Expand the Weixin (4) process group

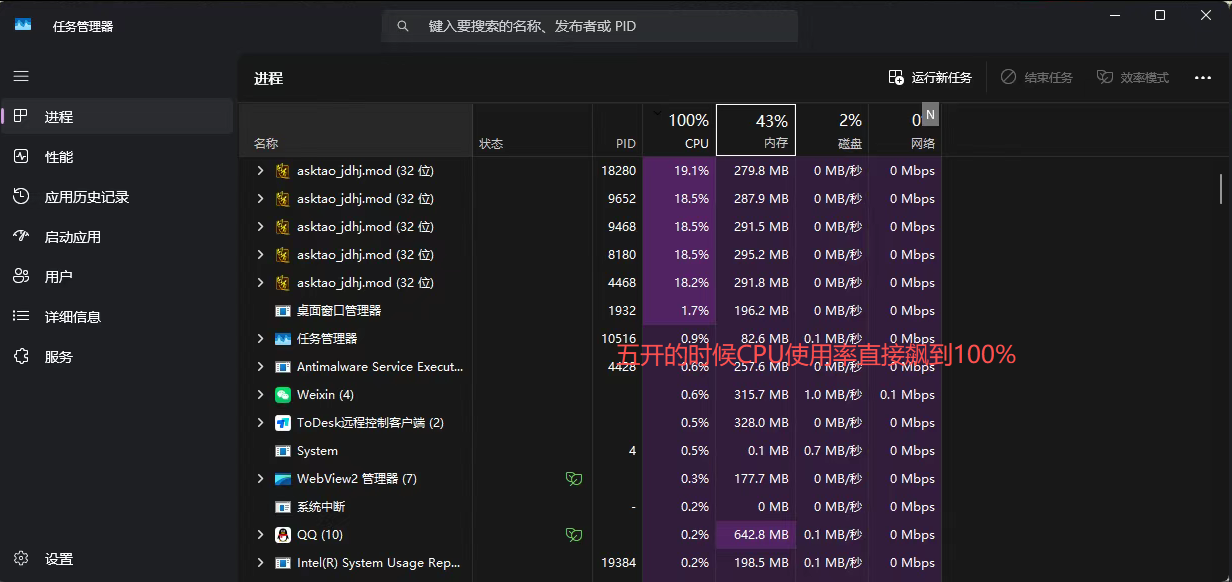pos(260,395)
